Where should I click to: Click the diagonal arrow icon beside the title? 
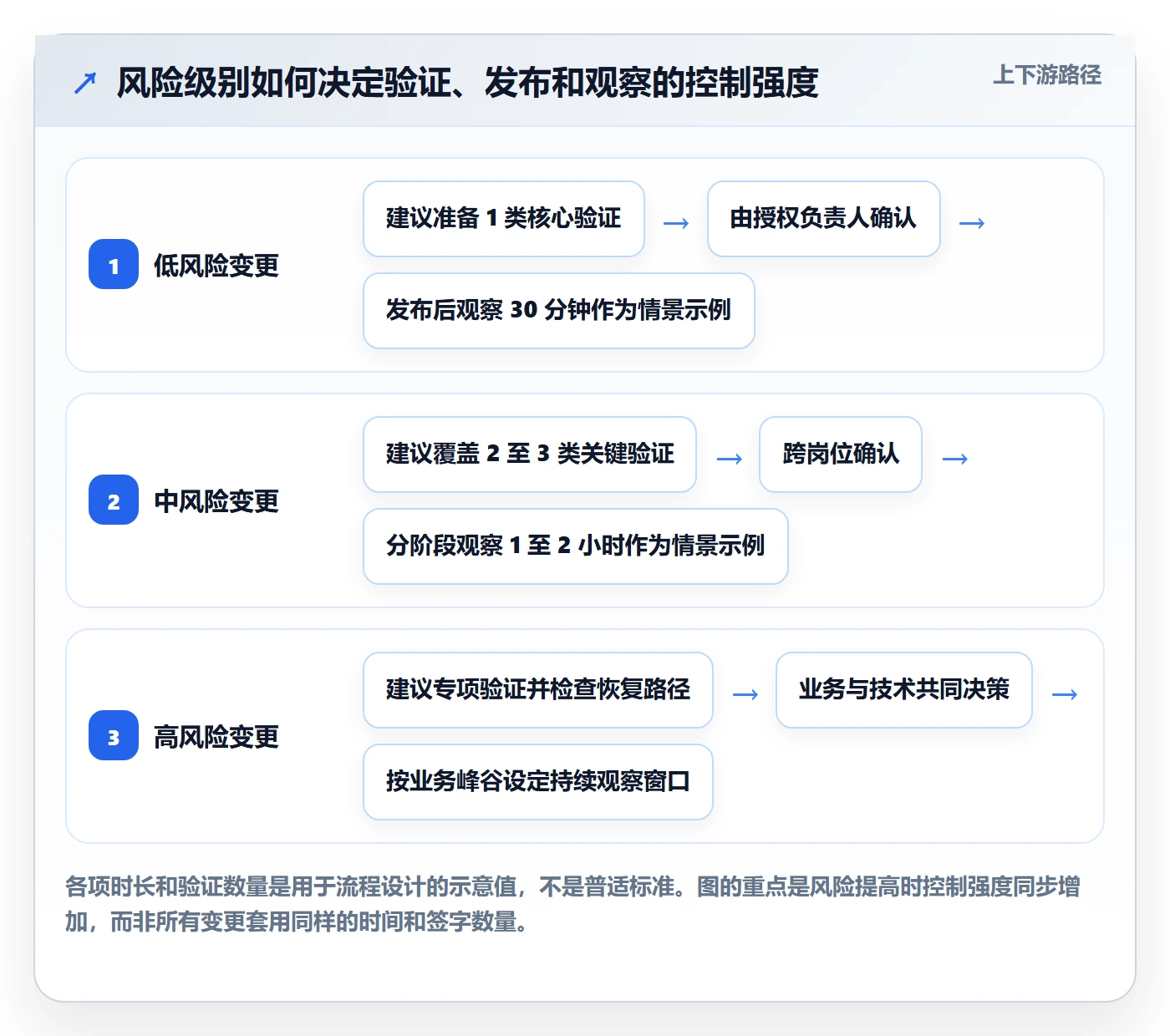click(85, 83)
